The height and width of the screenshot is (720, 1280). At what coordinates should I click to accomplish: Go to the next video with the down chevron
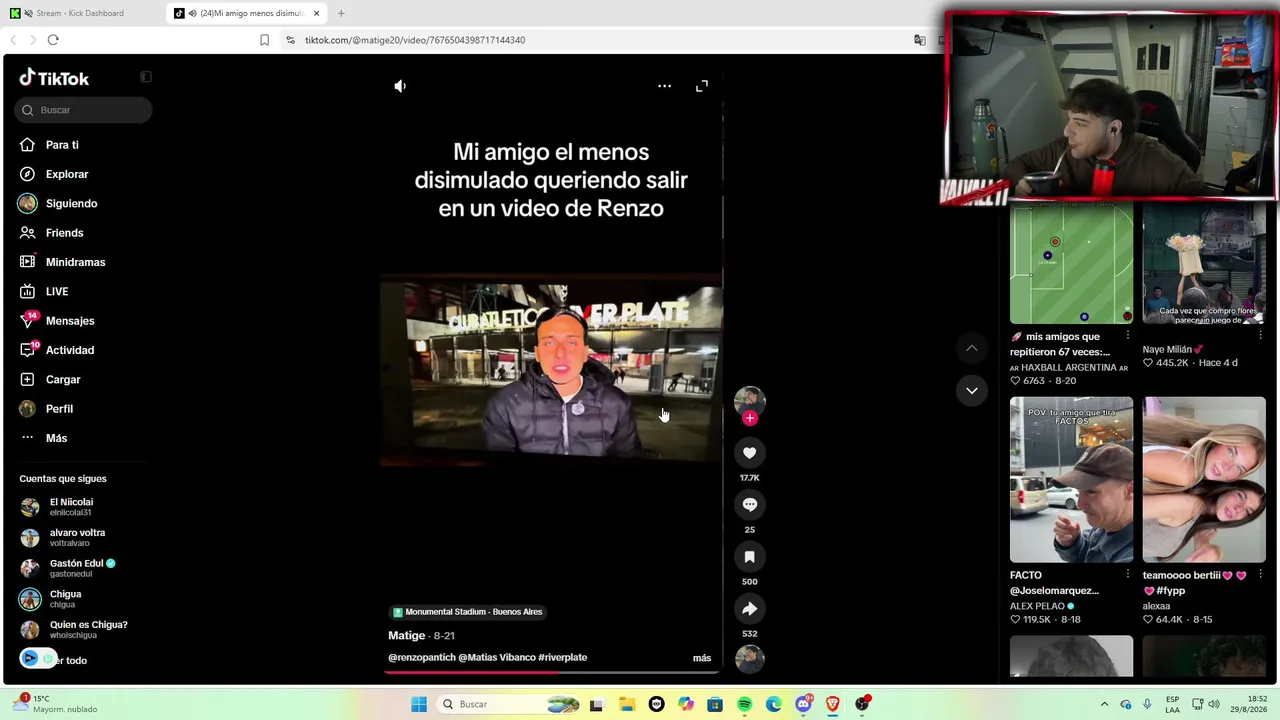tap(971, 391)
